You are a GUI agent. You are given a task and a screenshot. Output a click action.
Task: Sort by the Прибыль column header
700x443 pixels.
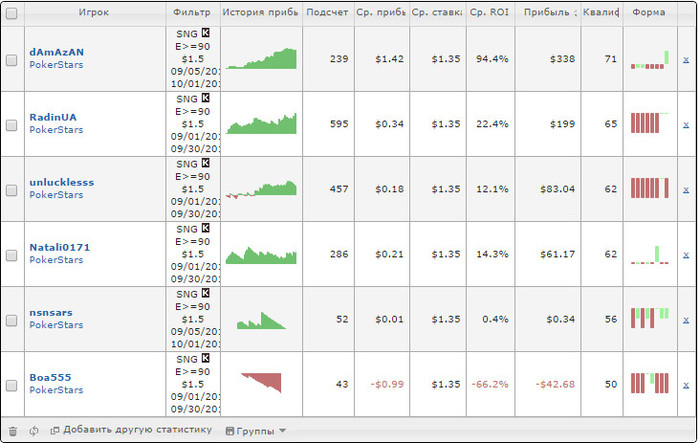pyautogui.click(x=550, y=14)
